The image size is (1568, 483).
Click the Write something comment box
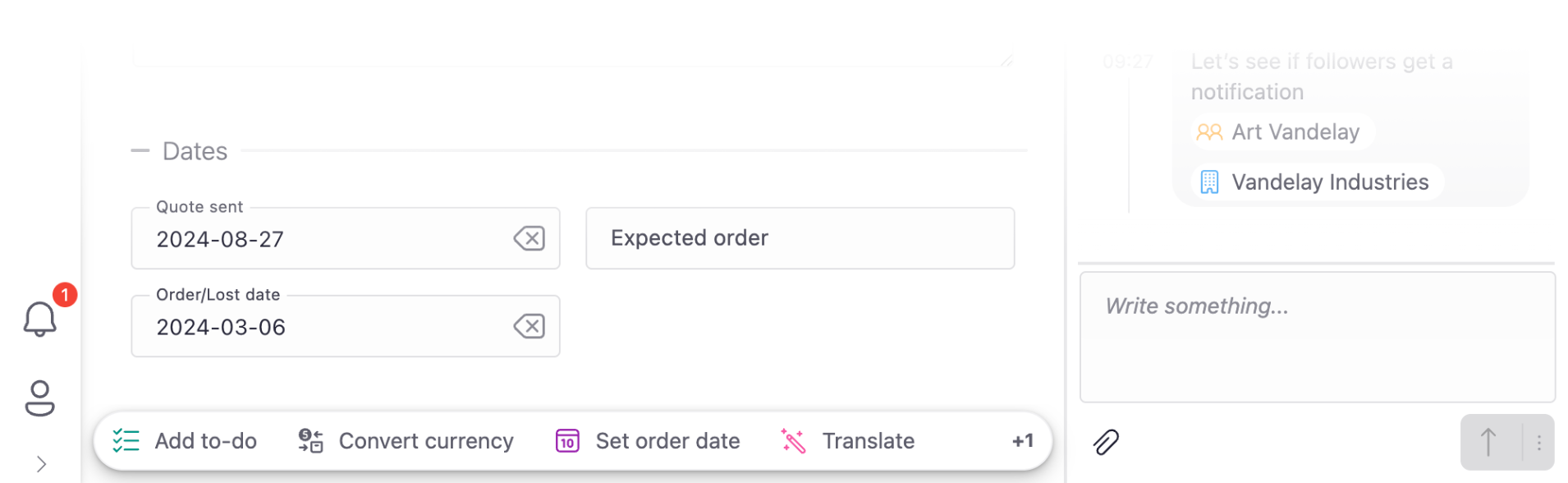[1316, 337]
